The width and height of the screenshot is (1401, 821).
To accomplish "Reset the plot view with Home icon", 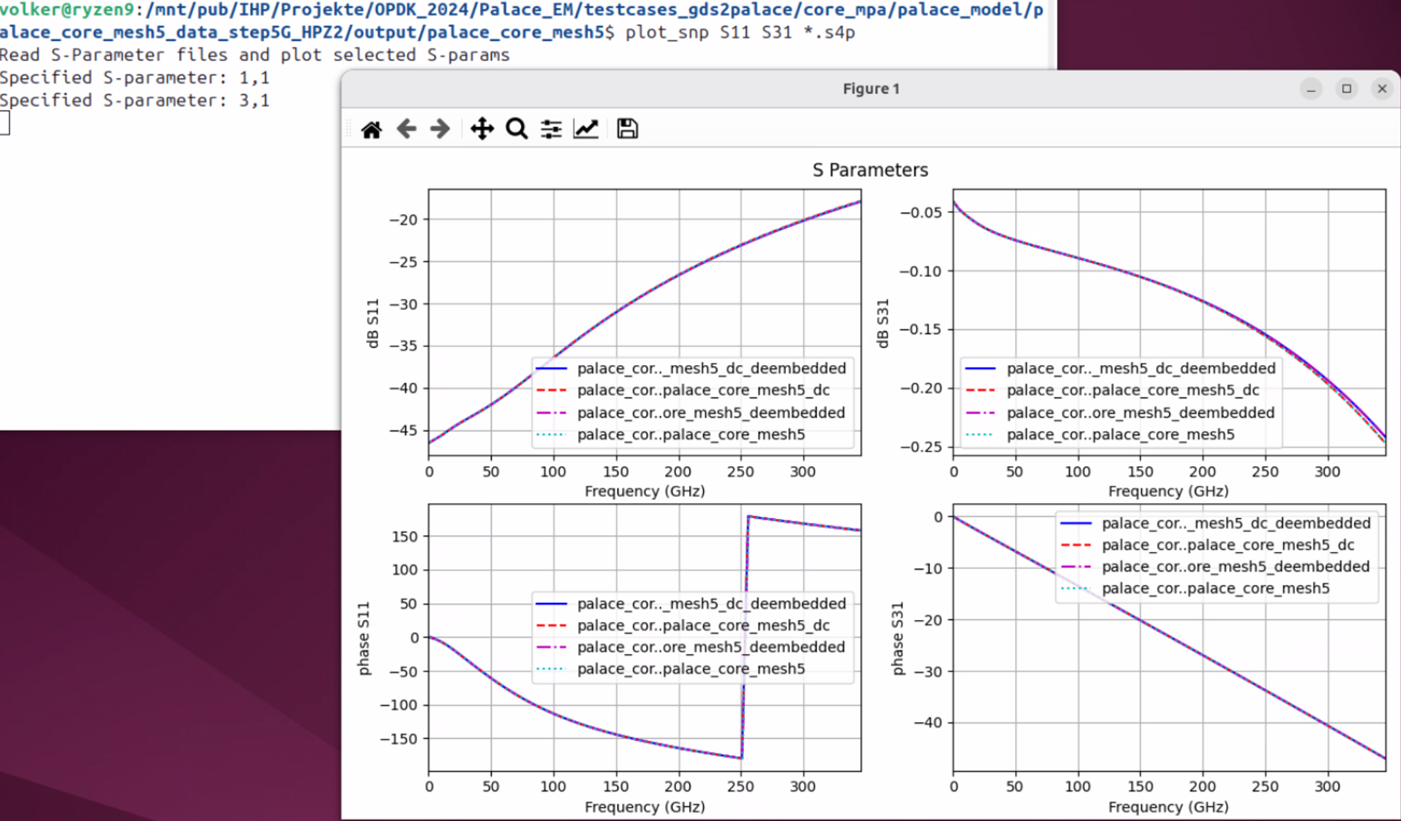I will point(371,129).
